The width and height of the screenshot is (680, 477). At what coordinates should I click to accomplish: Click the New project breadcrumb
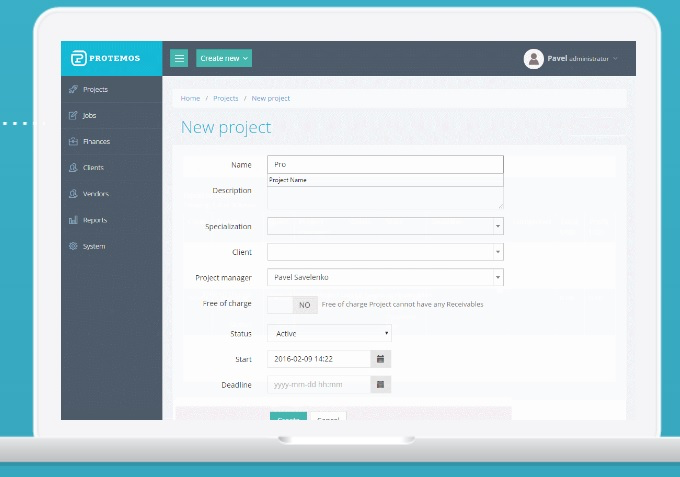coord(271,98)
